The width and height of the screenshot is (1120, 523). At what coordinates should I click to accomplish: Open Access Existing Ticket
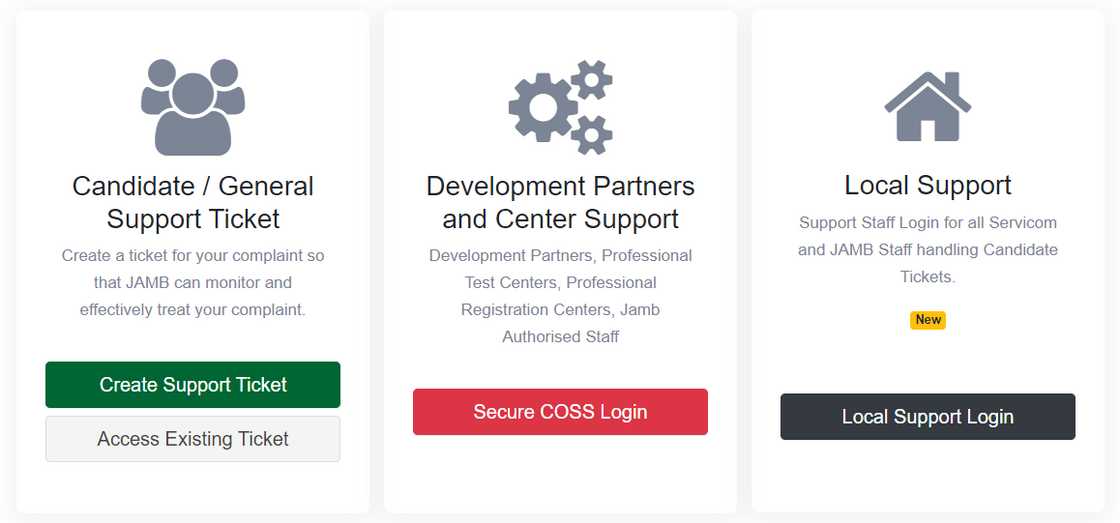193,439
